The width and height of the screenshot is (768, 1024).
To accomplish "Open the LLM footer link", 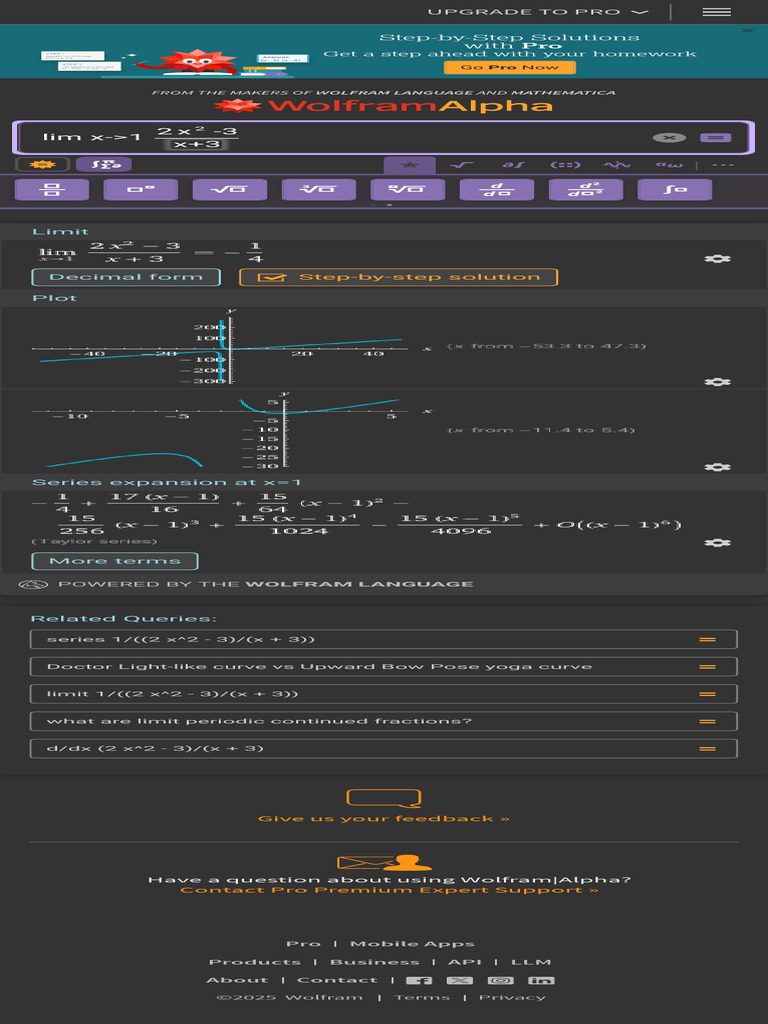I will [x=531, y=962].
